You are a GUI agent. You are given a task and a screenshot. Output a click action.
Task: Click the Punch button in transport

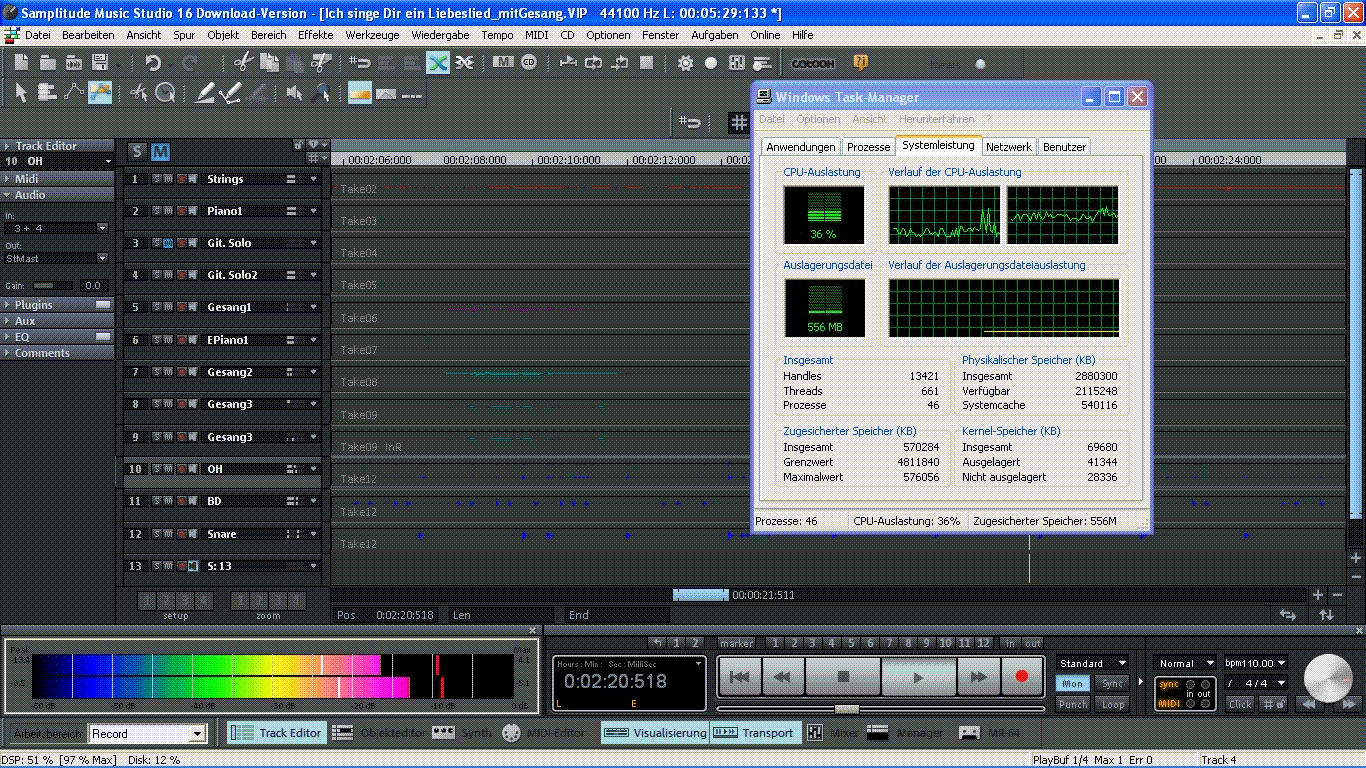(1073, 704)
